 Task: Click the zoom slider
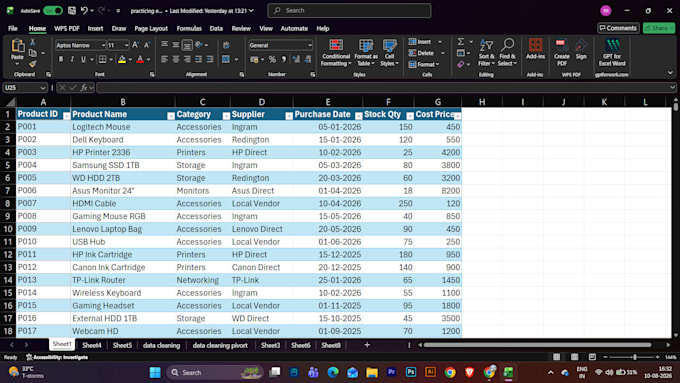point(634,357)
